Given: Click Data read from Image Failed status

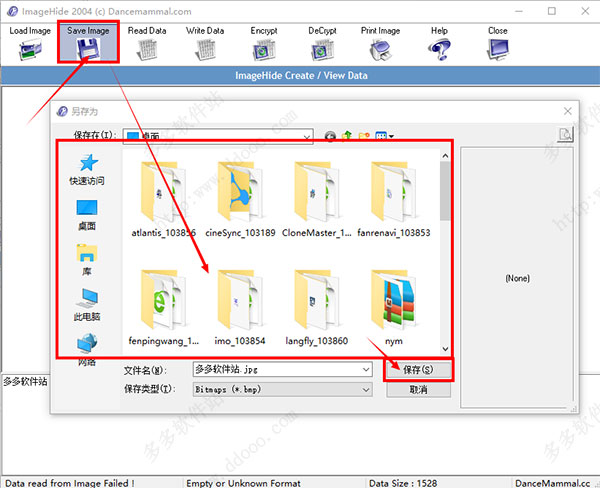Looking at the screenshot, I should [70, 483].
